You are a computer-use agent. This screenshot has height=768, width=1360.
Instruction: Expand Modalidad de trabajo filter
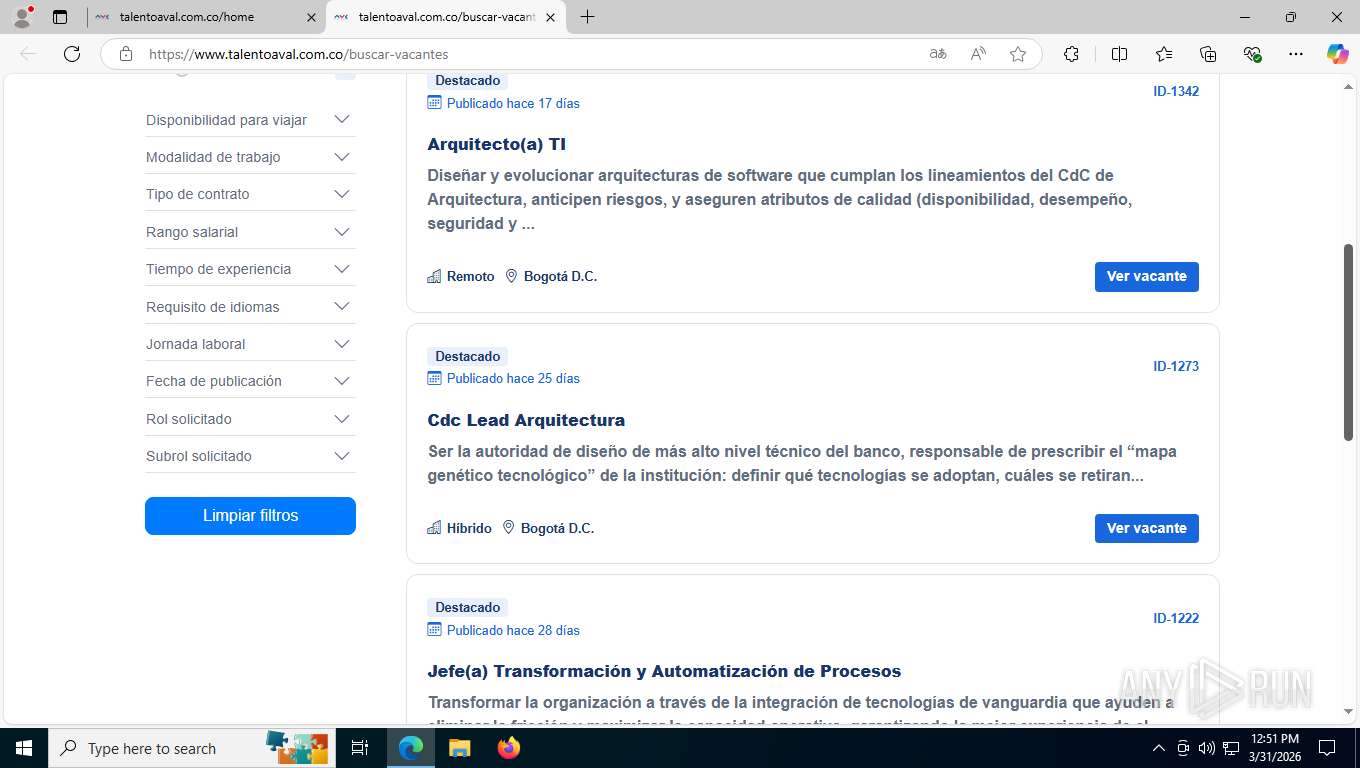click(250, 157)
